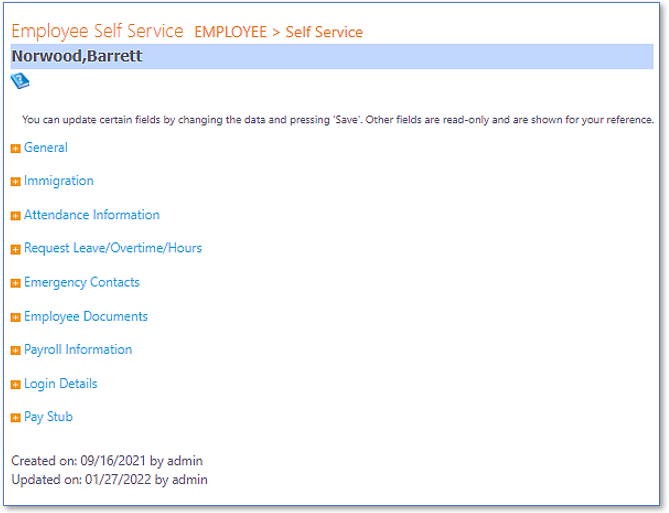Viewport: 669px width, 513px height.
Task: Open the blue help book icon
Action: 20,81
